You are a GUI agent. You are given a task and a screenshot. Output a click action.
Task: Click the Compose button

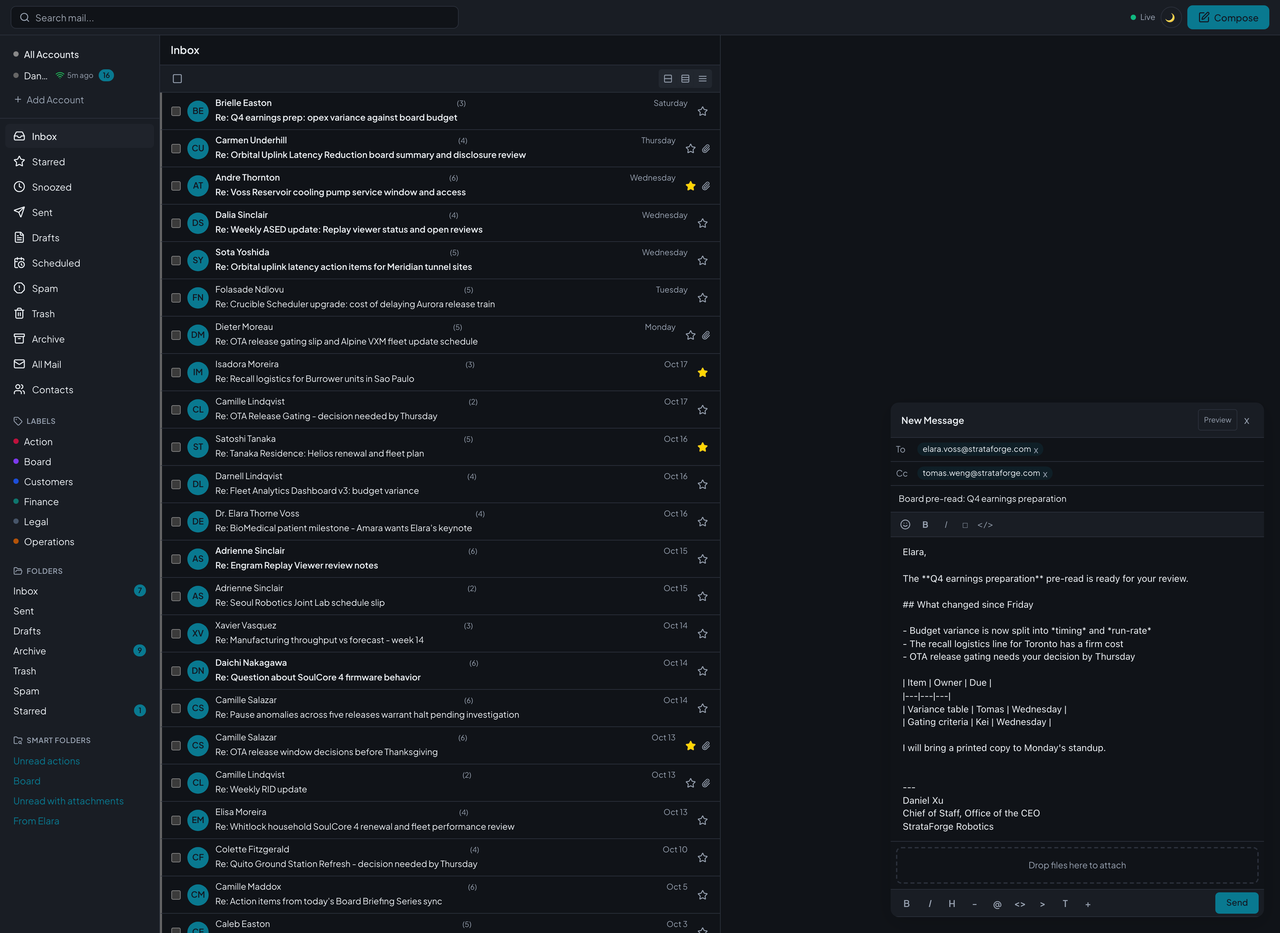1228,17
